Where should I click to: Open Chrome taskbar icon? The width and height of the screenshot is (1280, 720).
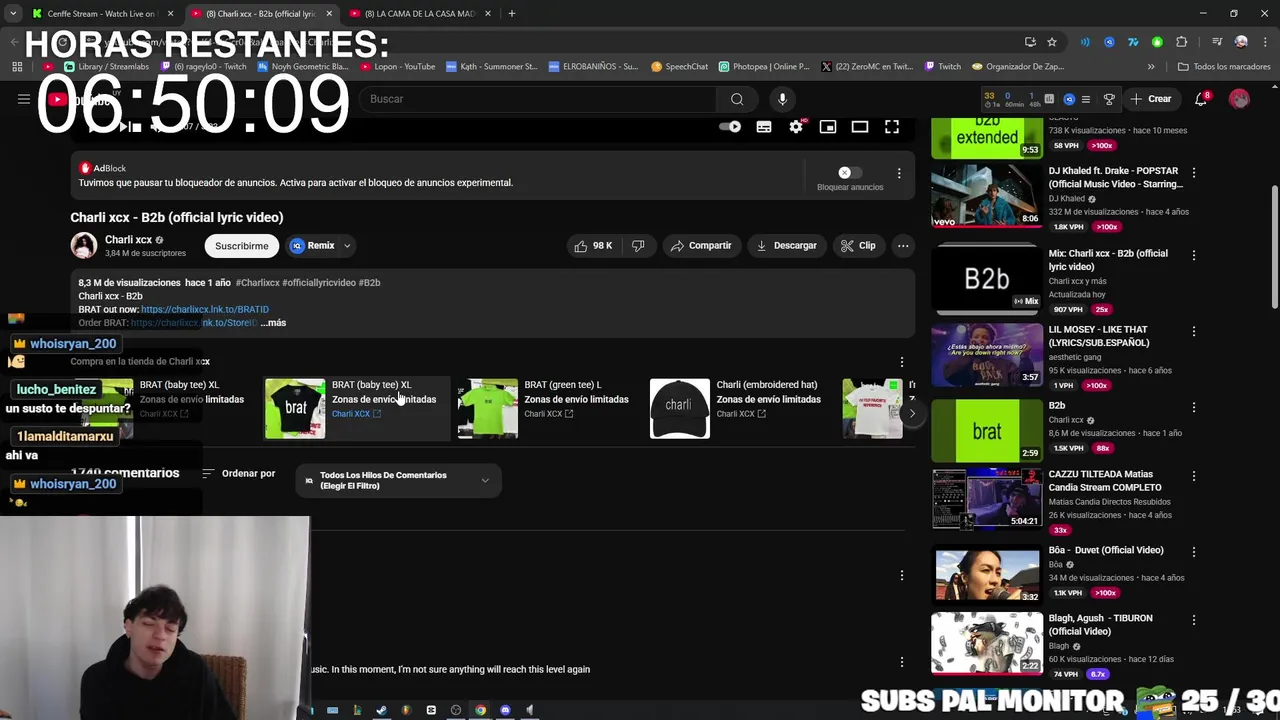coord(480,710)
